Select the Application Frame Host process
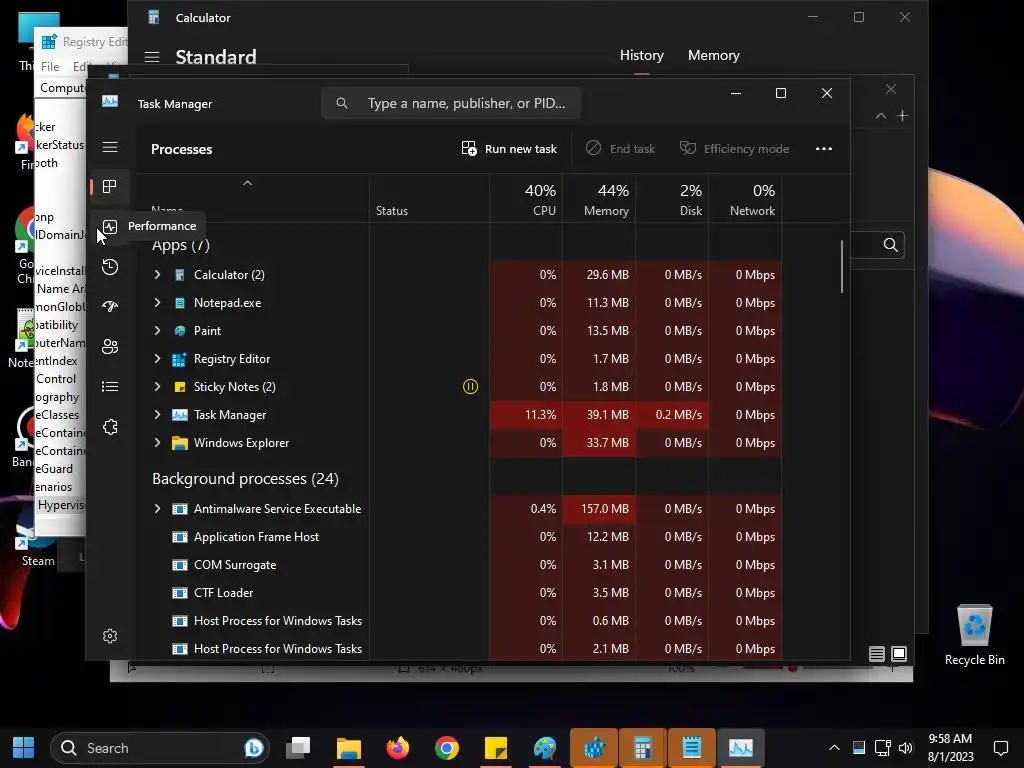 coord(459,537)
